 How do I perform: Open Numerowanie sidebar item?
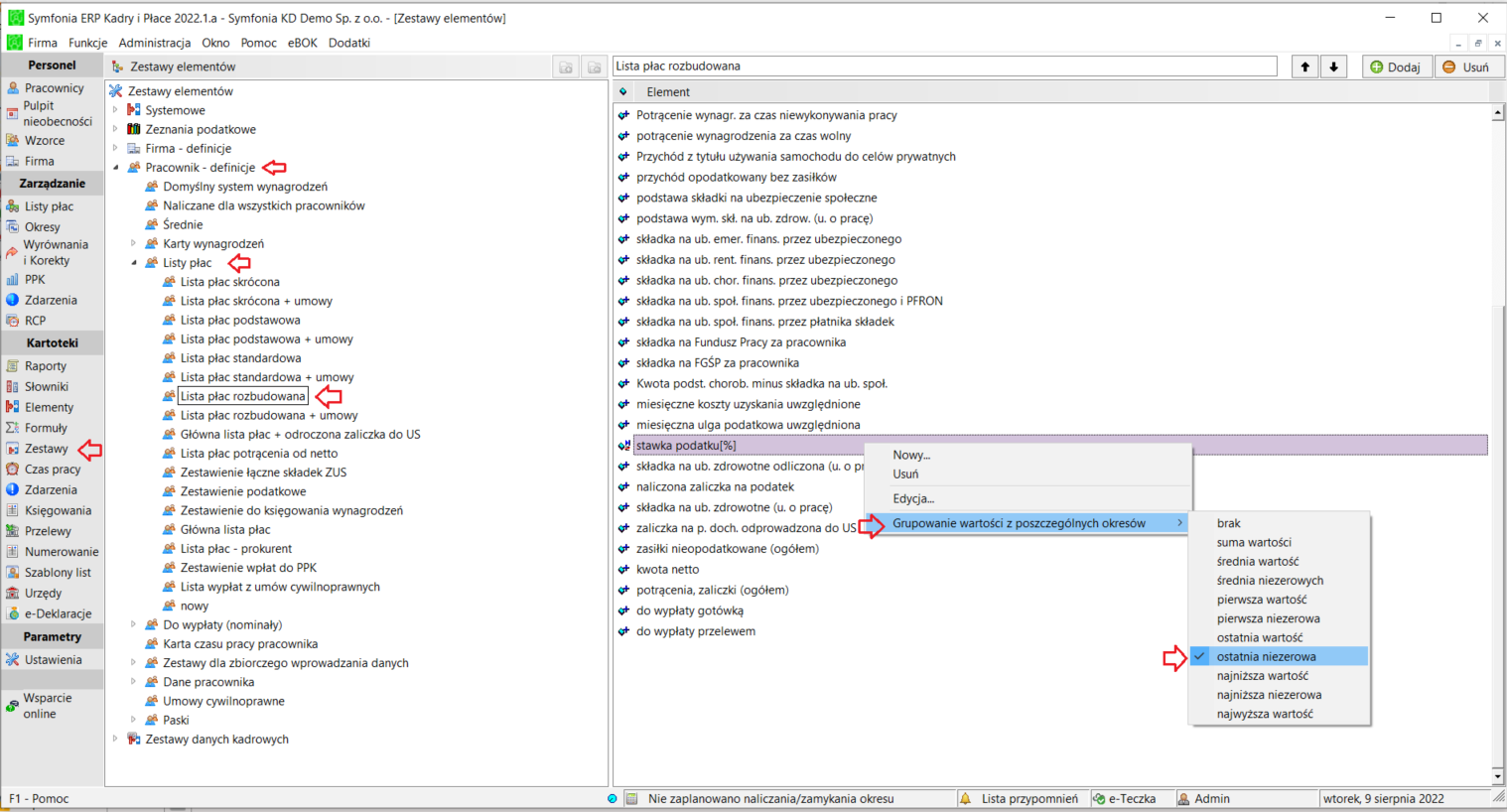(62, 552)
